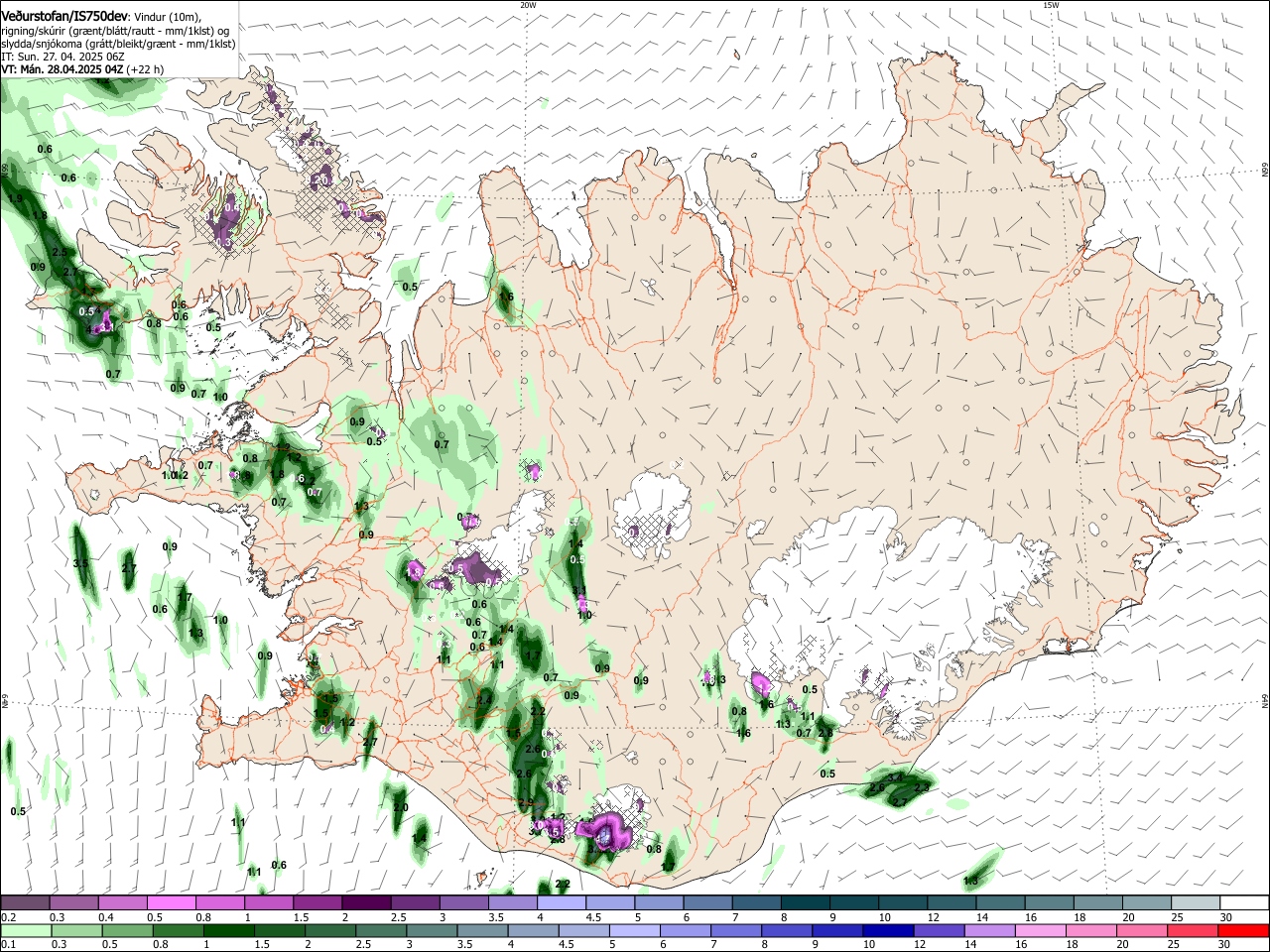Click the '30' label ending the upper legend
This screenshot has width=1270, height=952.
pyautogui.click(x=1226, y=917)
